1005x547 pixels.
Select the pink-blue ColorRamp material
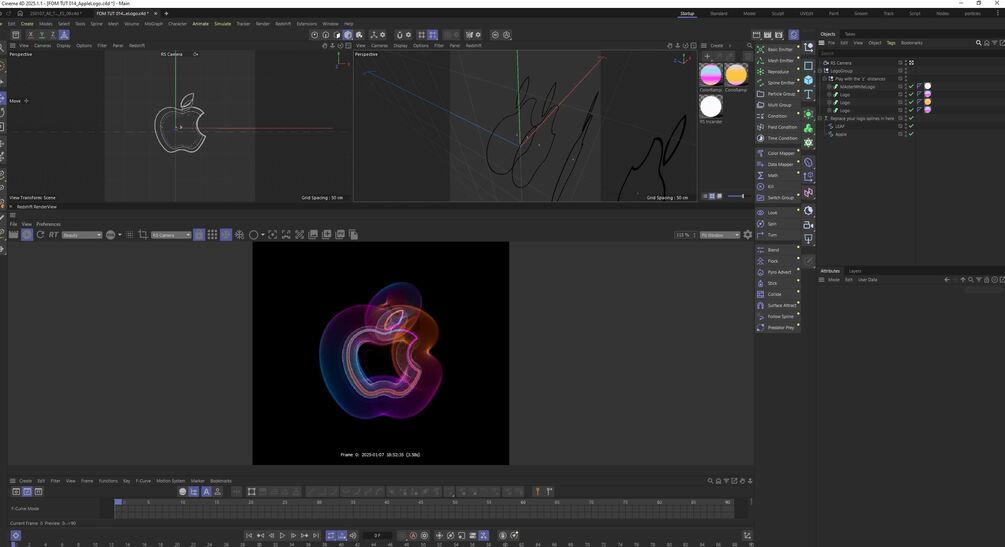[710, 75]
